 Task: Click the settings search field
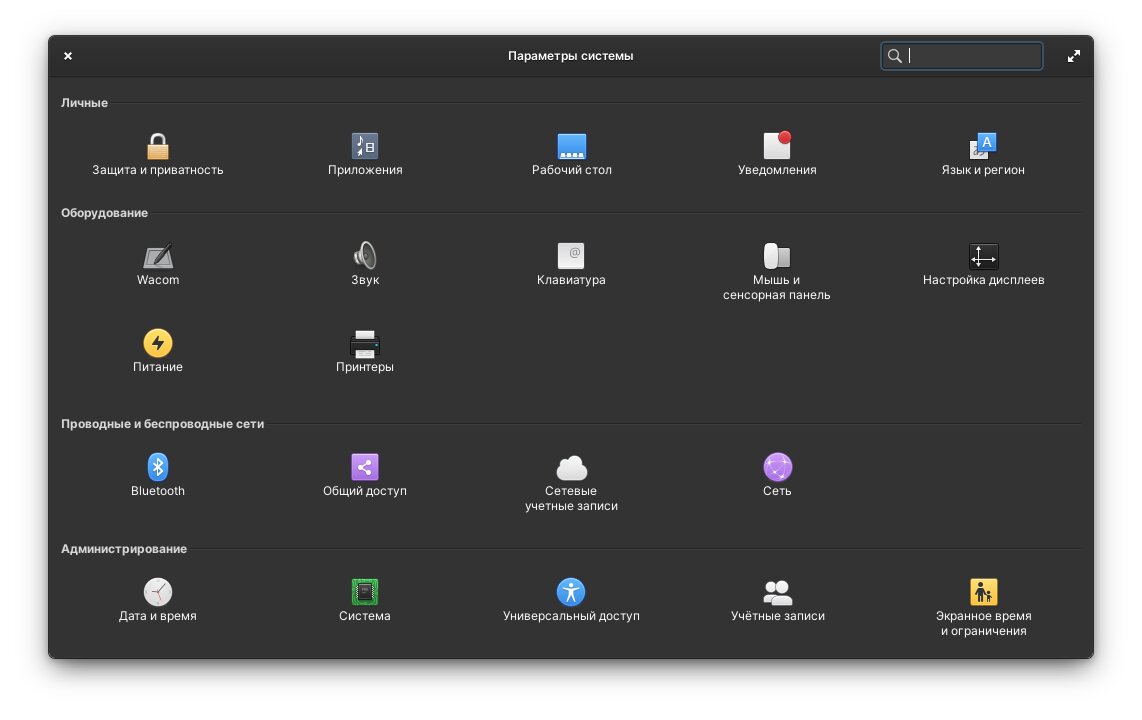970,56
